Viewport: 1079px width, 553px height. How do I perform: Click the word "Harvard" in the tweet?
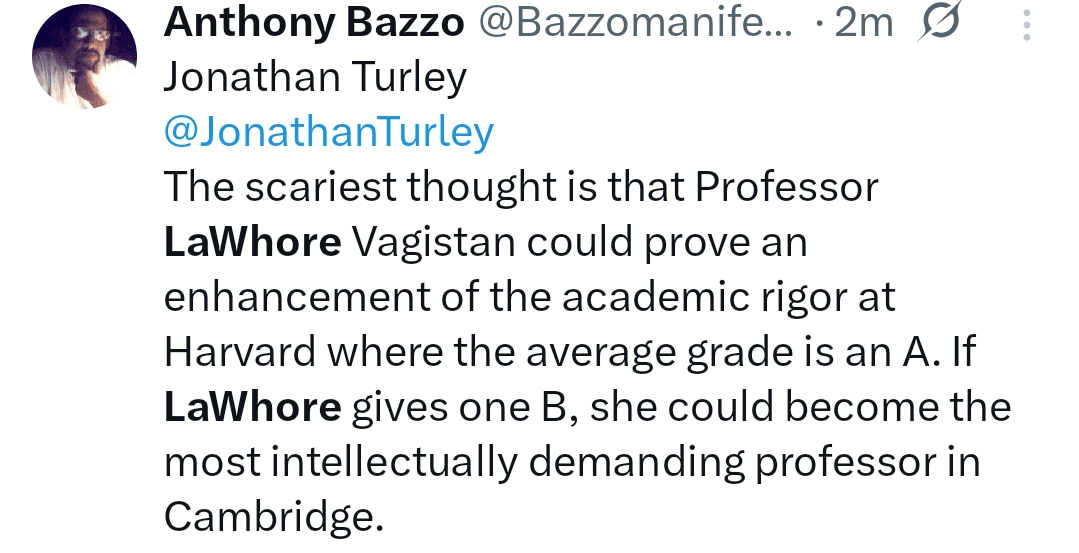239,352
